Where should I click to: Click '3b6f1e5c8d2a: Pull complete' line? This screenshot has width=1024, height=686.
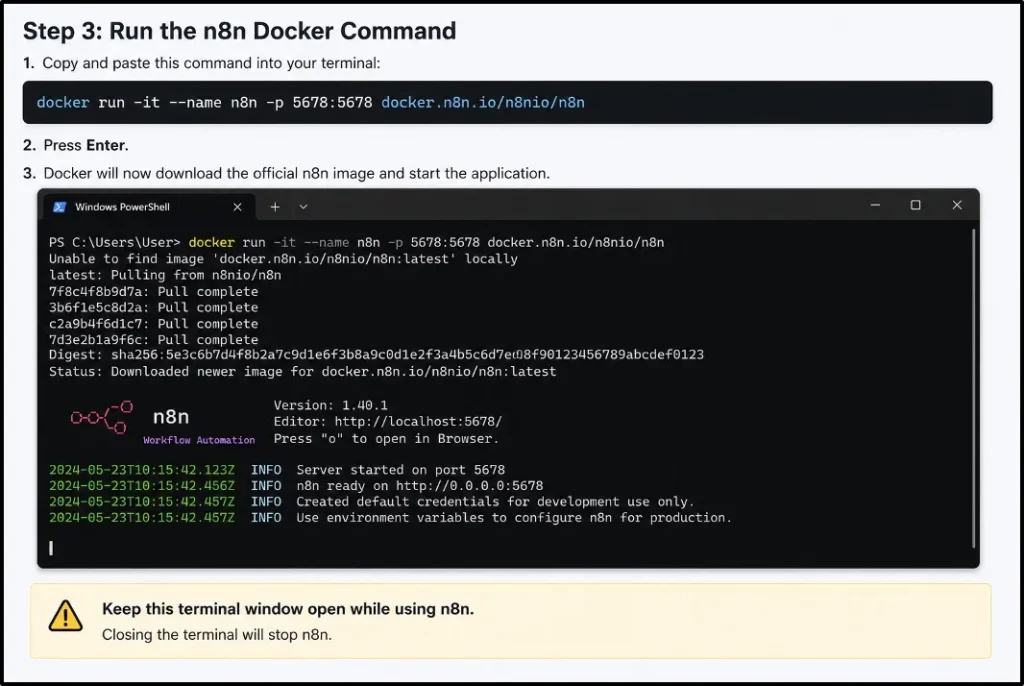coord(153,307)
